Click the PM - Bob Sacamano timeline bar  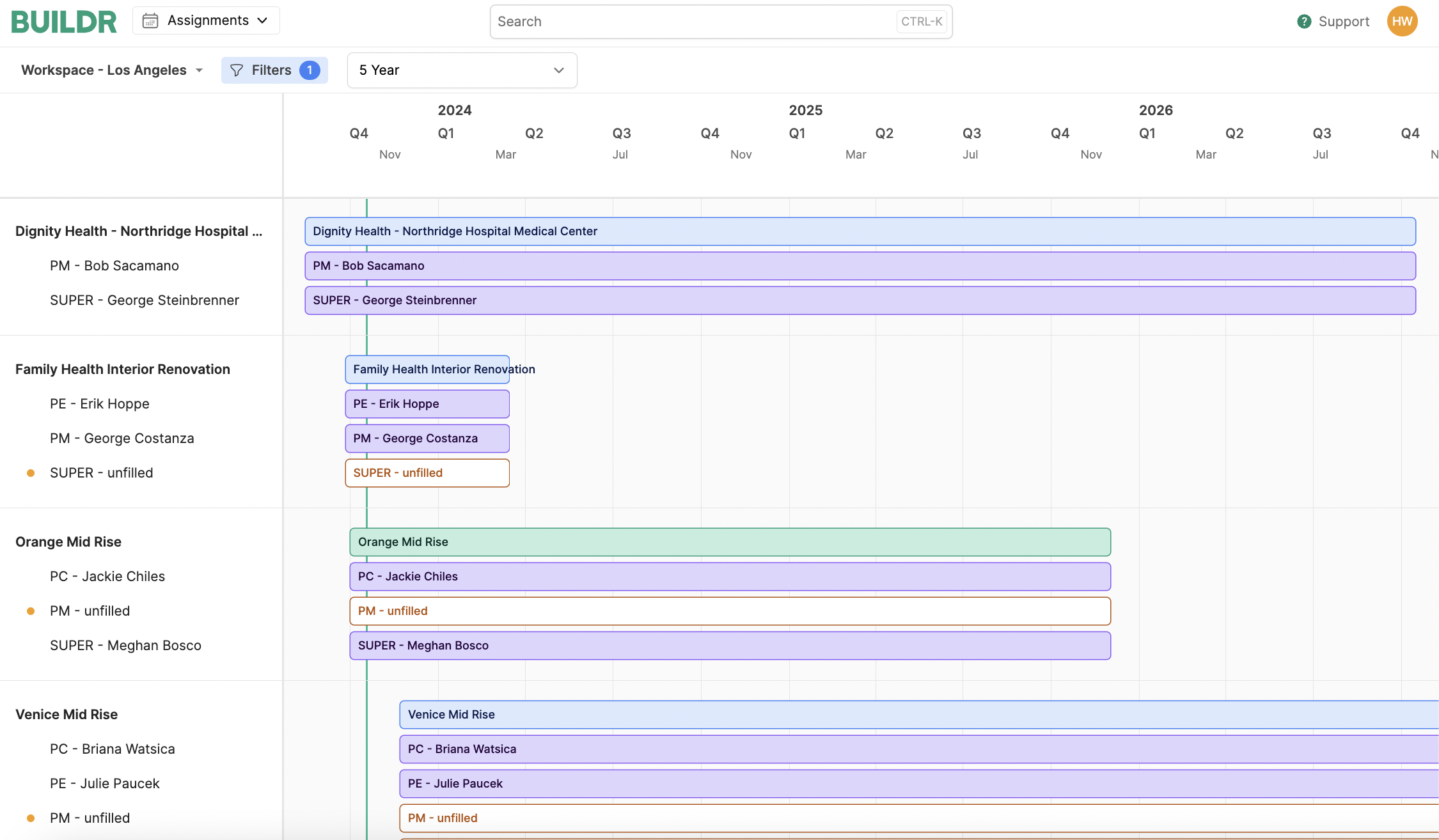[860, 266]
